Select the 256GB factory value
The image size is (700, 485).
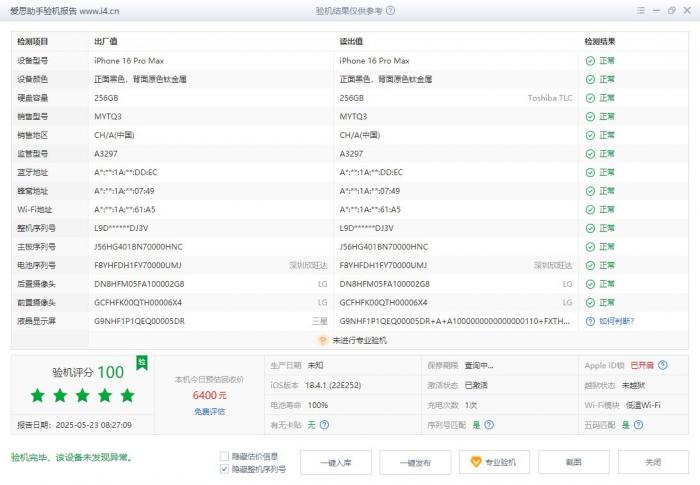tap(106, 98)
